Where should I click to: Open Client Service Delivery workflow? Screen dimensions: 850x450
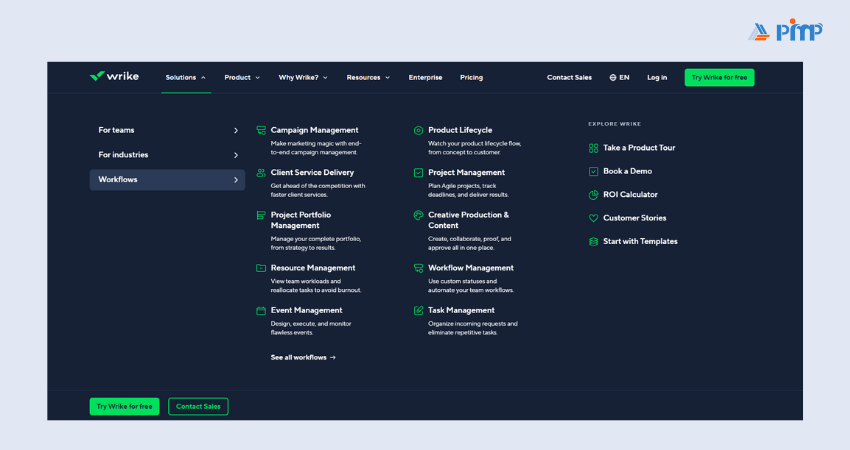coord(312,172)
